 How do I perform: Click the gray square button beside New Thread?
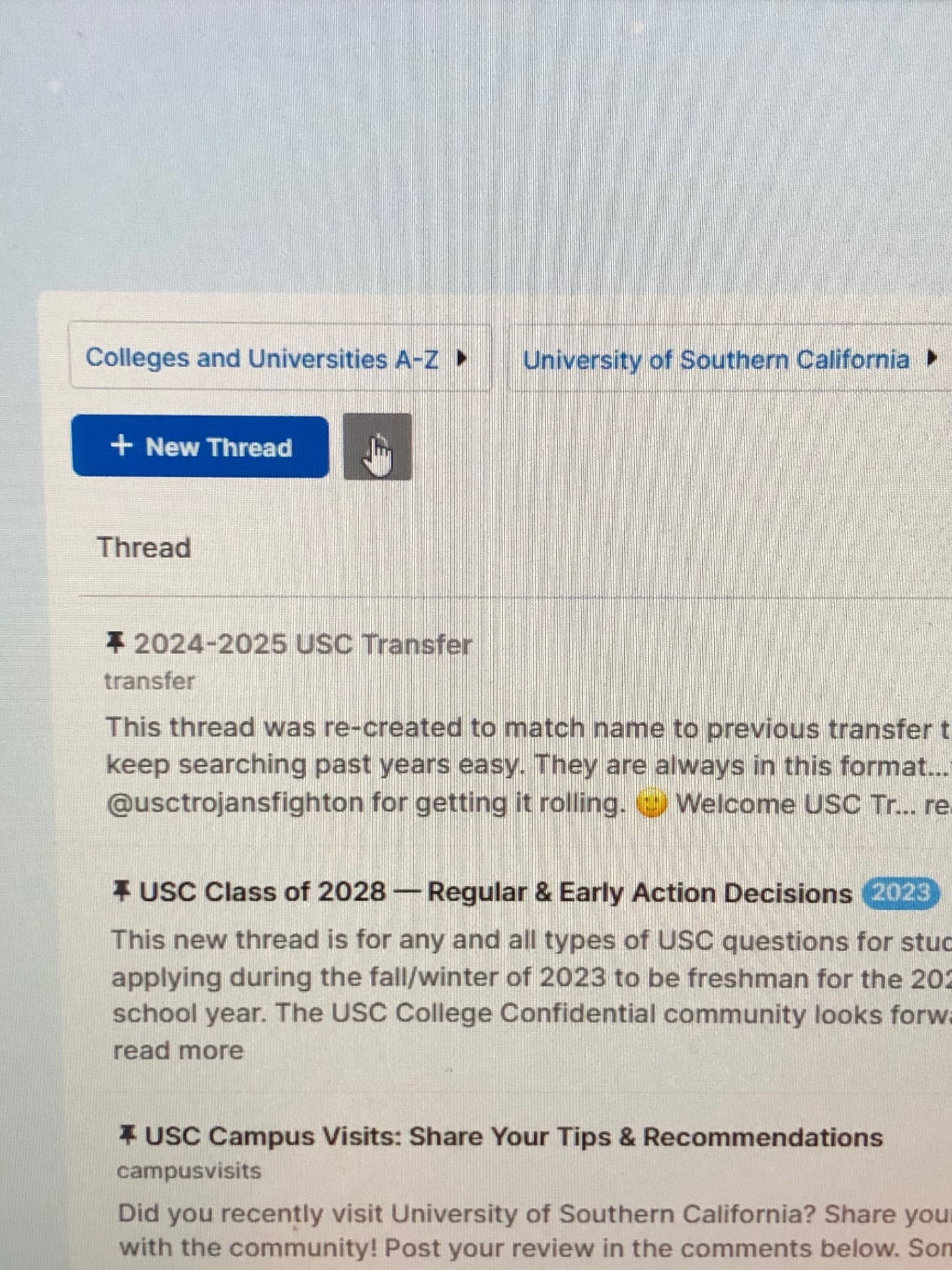coord(377,446)
